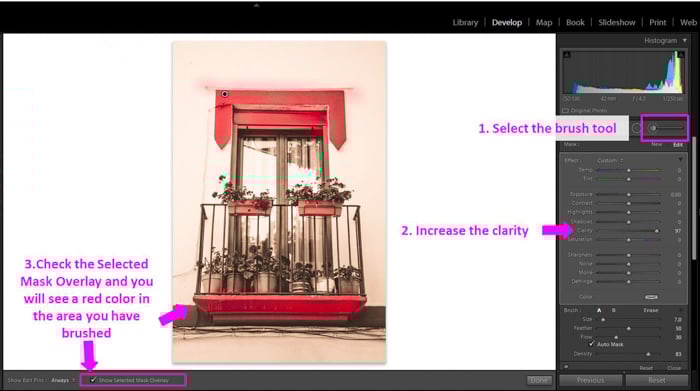Collapse the Histogram panel triangle
The width and height of the screenshot is (700, 391).
point(685,41)
